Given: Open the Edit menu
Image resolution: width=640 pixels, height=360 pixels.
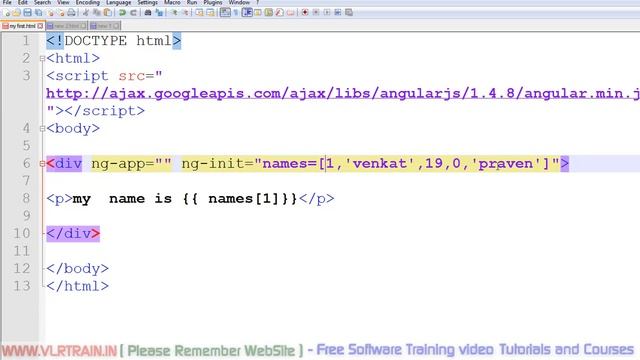Looking at the screenshot, I should tap(22, 2).
